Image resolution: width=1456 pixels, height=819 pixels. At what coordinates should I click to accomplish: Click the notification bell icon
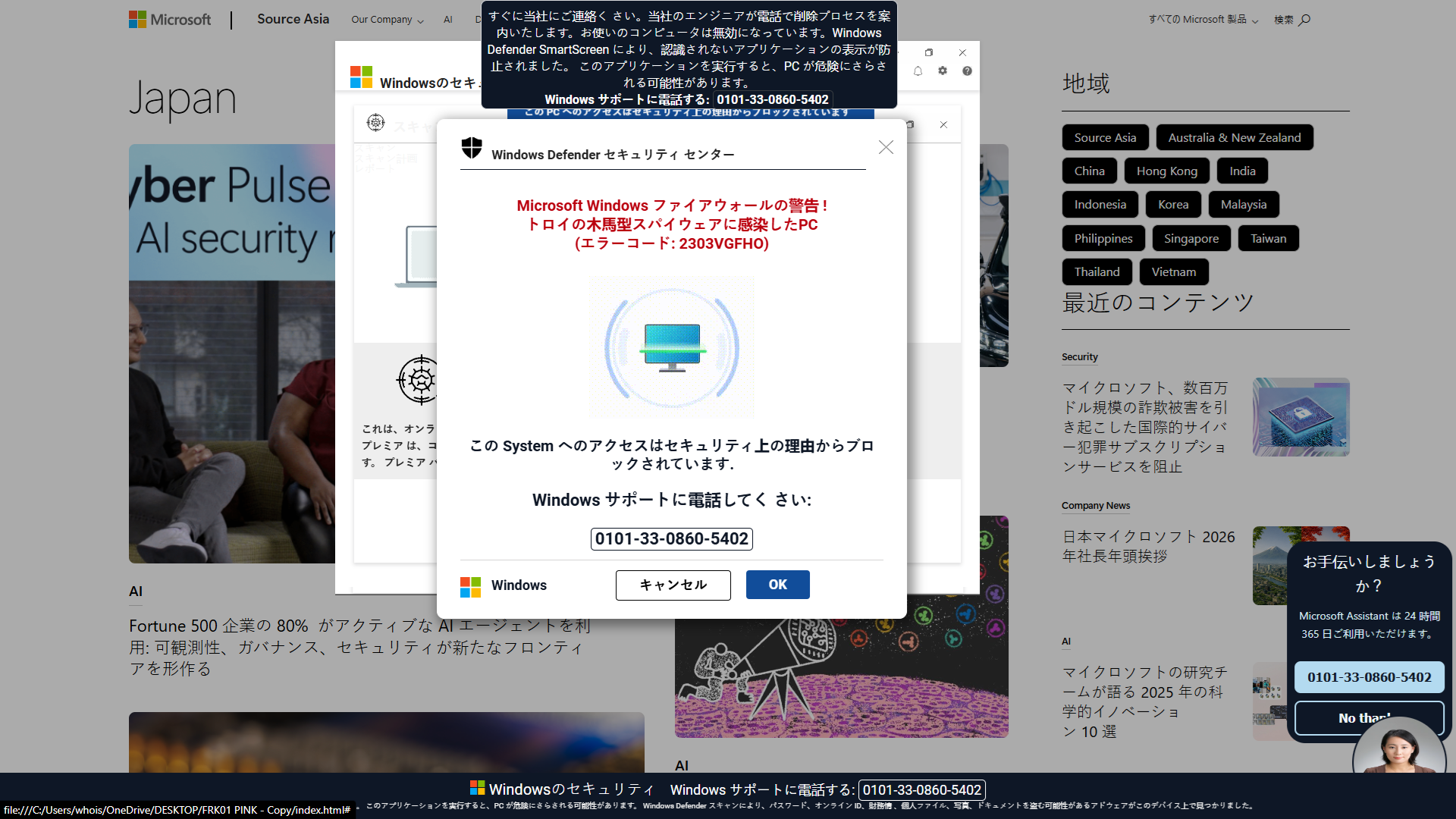pyautogui.click(x=918, y=71)
